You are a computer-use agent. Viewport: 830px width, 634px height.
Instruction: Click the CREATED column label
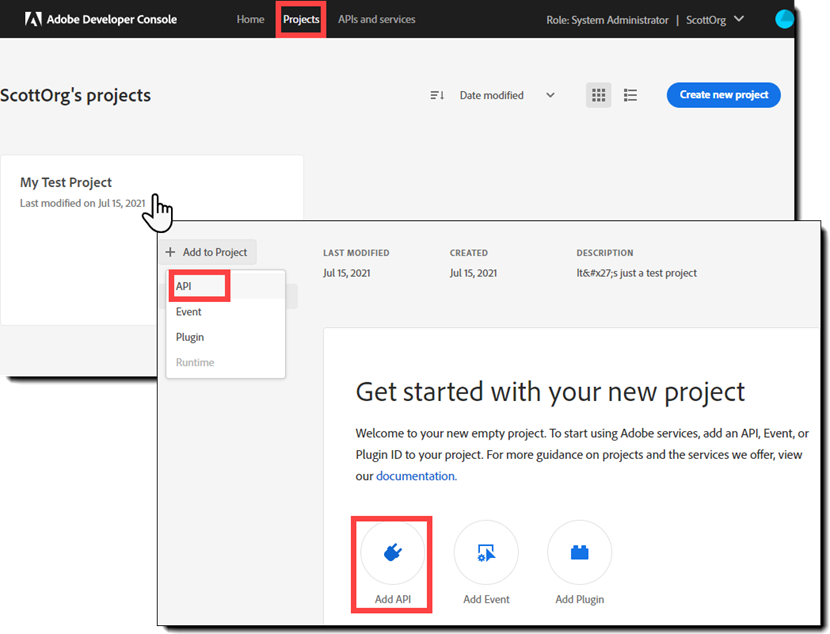click(468, 253)
